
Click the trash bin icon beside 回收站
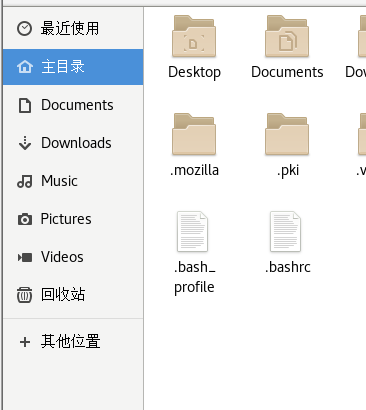point(25,295)
